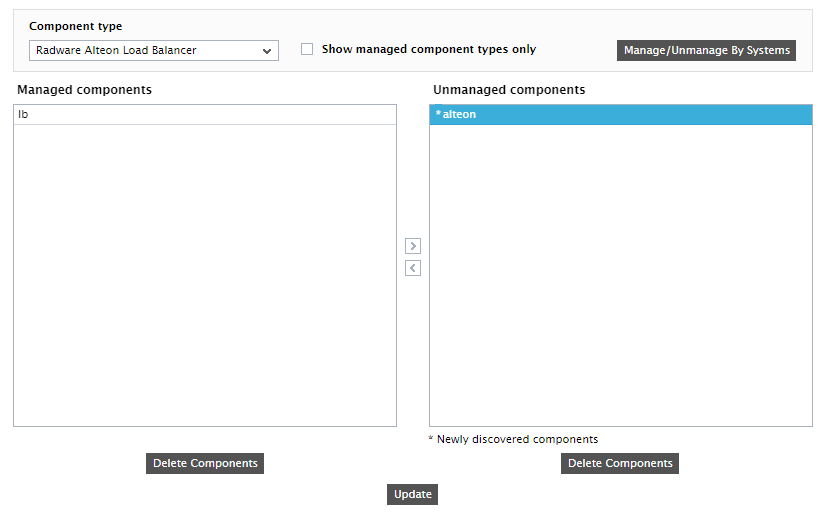Image resolution: width=838 pixels, height=513 pixels.
Task: Click Manage/Unmanage By Systems button
Action: pos(706,50)
